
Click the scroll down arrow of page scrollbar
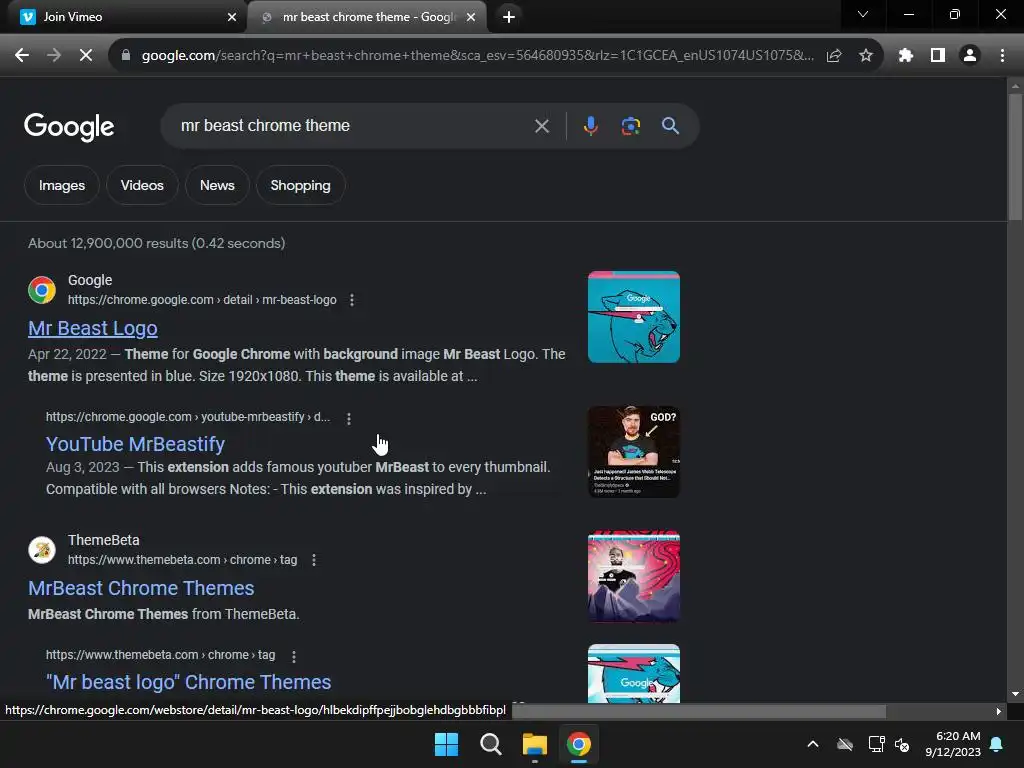[x=1015, y=694]
